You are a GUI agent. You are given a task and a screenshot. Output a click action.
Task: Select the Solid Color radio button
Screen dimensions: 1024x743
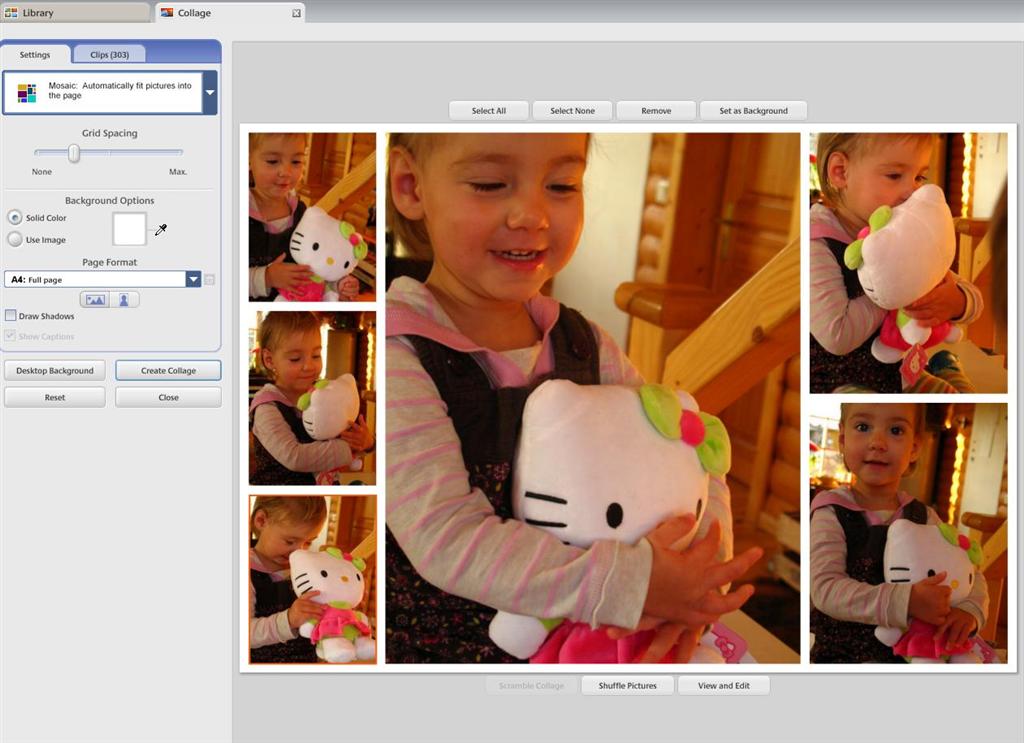pos(14,217)
